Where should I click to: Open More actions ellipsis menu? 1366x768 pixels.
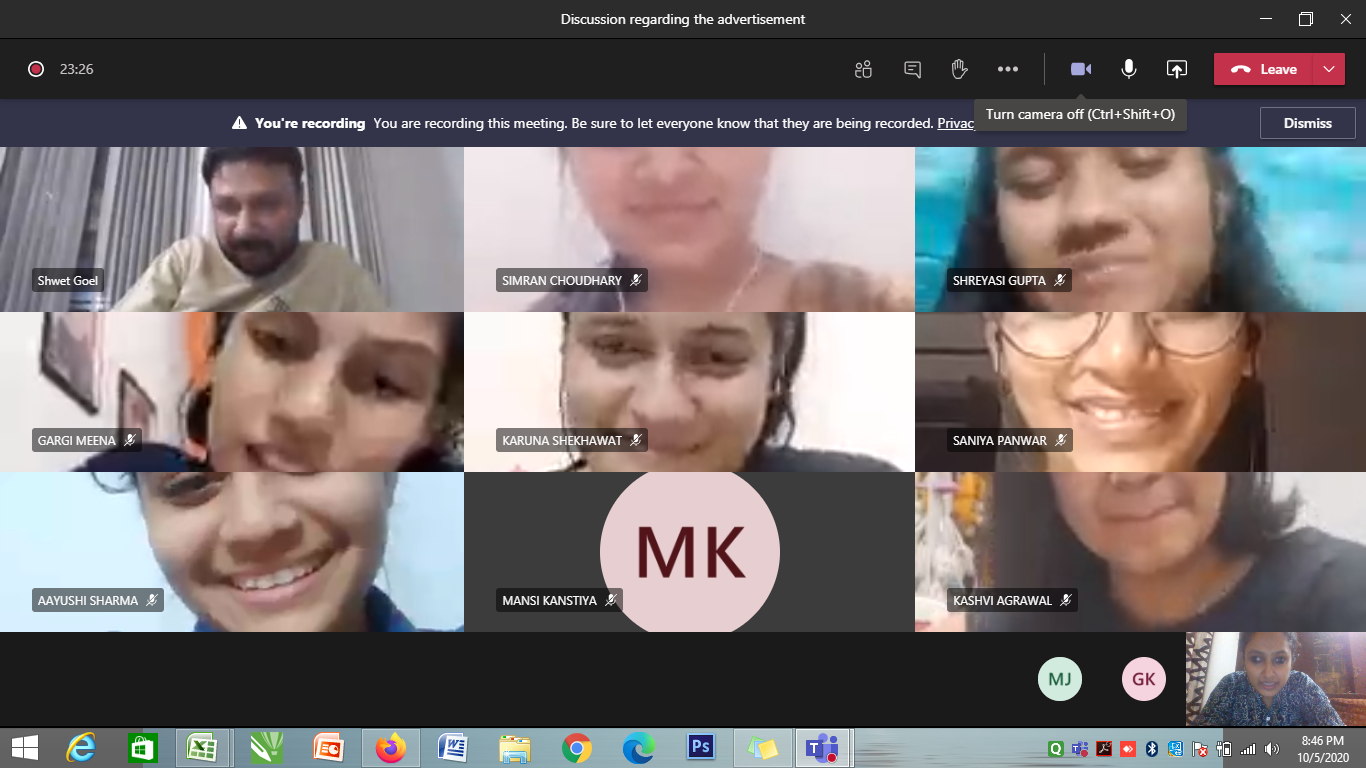[x=1007, y=69]
